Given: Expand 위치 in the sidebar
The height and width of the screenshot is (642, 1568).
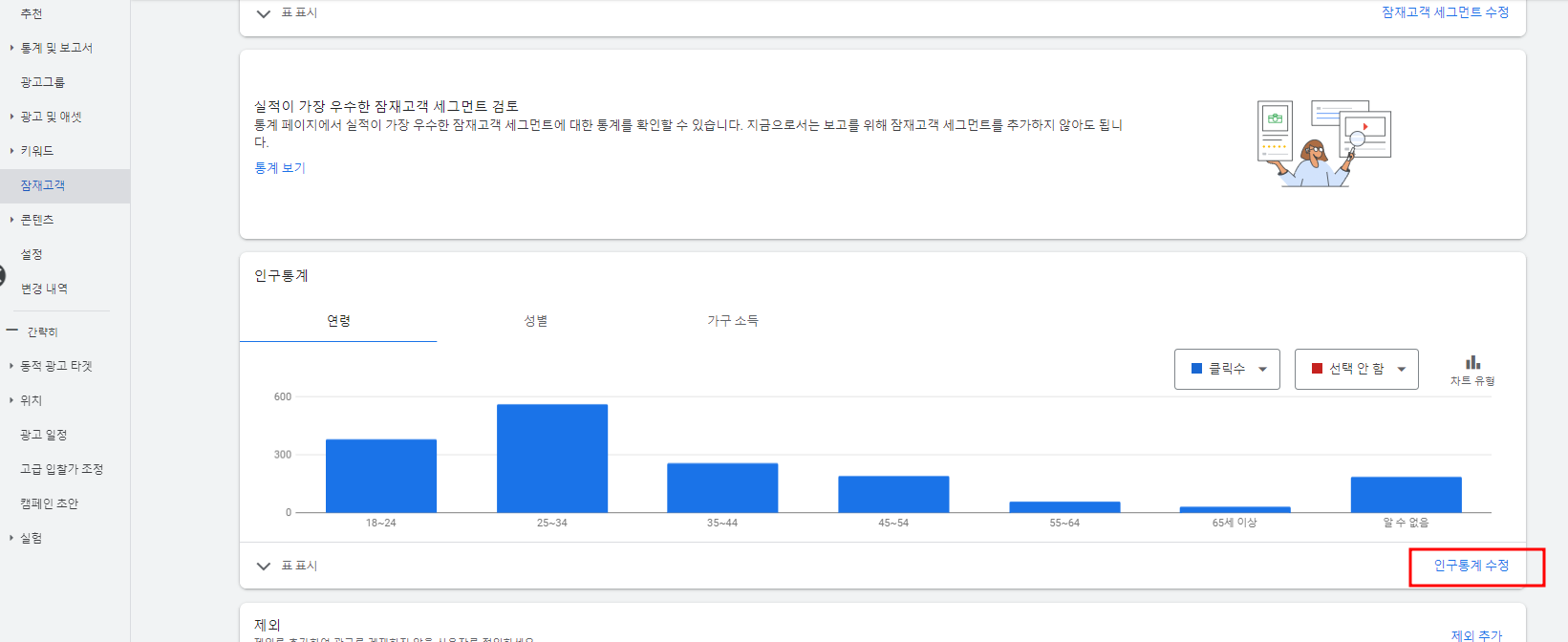Looking at the screenshot, I should (x=32, y=400).
